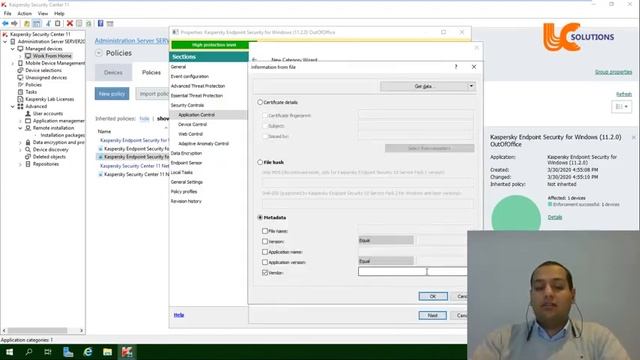
Task: Collapse the Policies section header chevron
Action: (x=99, y=53)
